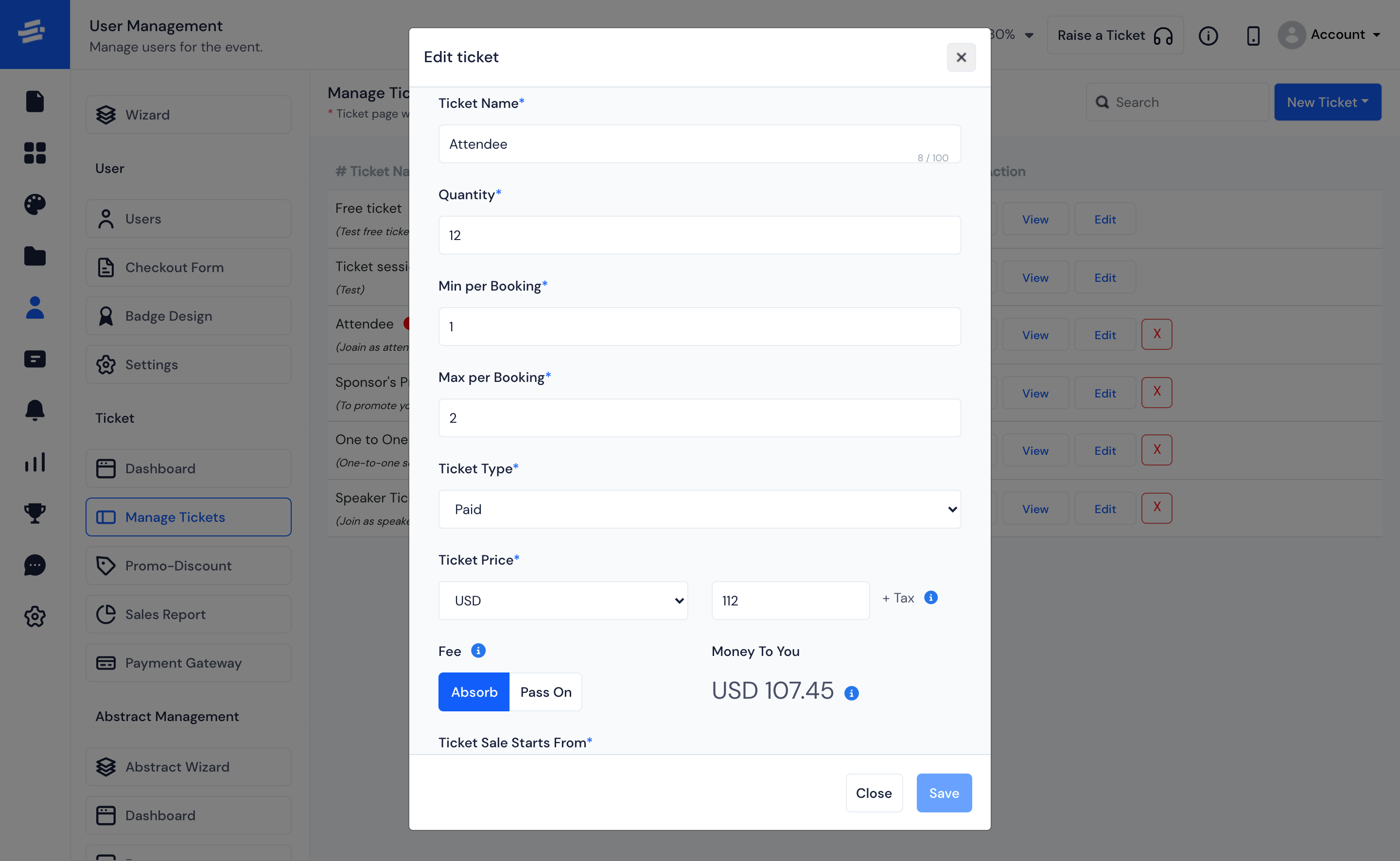
Task: Click the Close button
Action: click(x=874, y=792)
